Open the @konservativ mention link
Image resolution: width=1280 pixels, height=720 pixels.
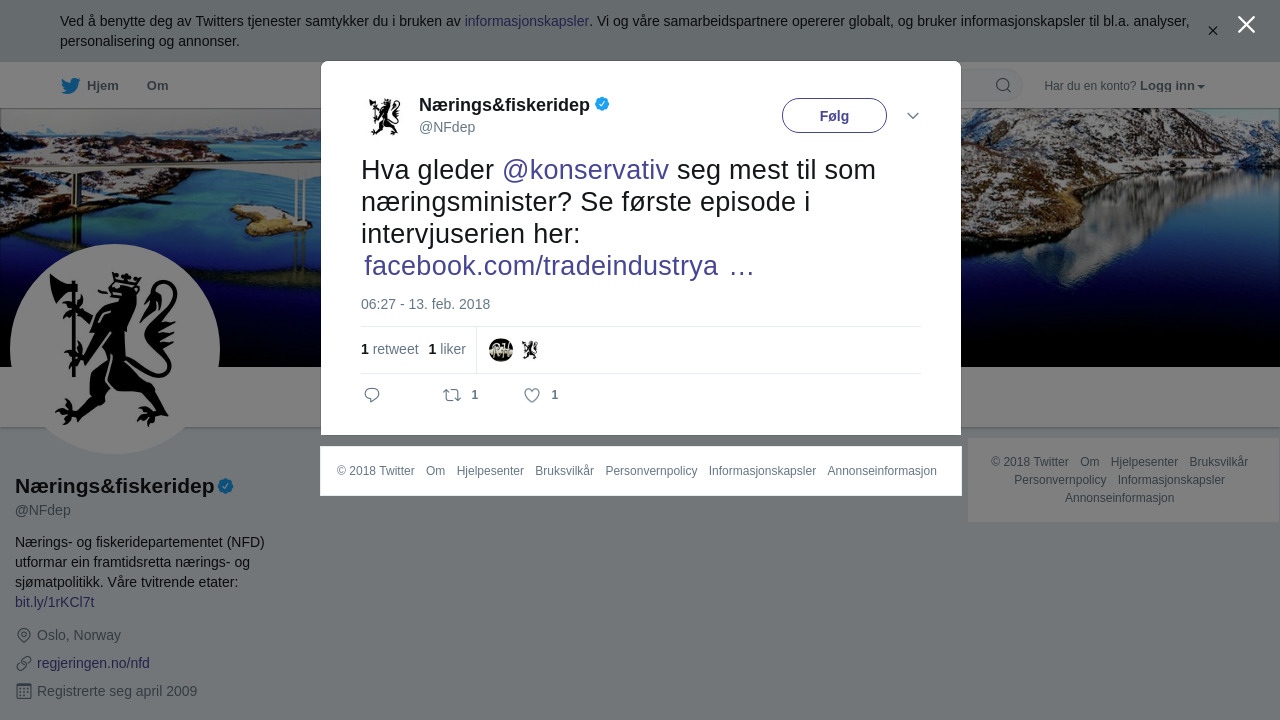tap(585, 170)
